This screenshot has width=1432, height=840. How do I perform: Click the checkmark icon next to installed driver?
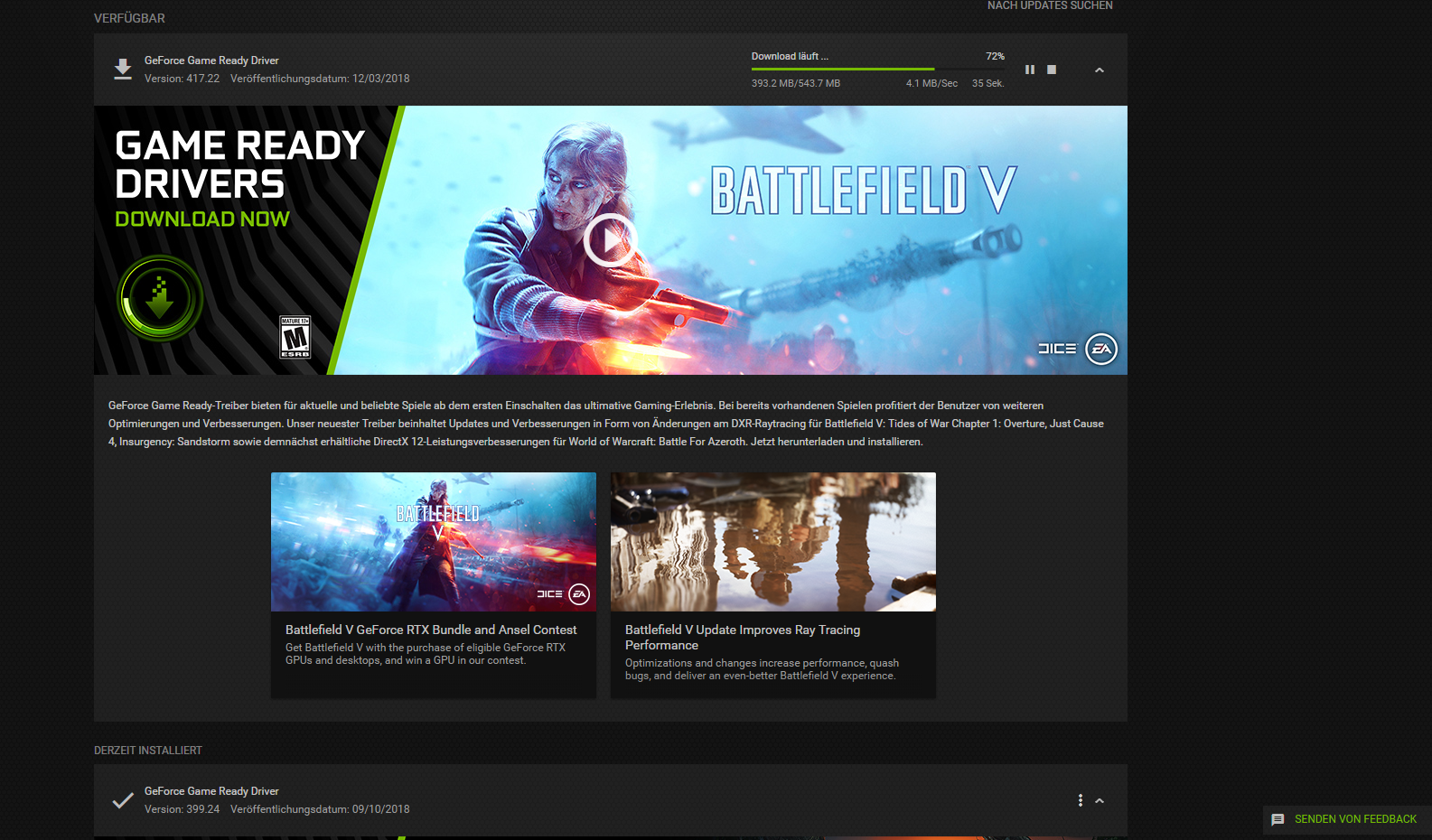[123, 800]
